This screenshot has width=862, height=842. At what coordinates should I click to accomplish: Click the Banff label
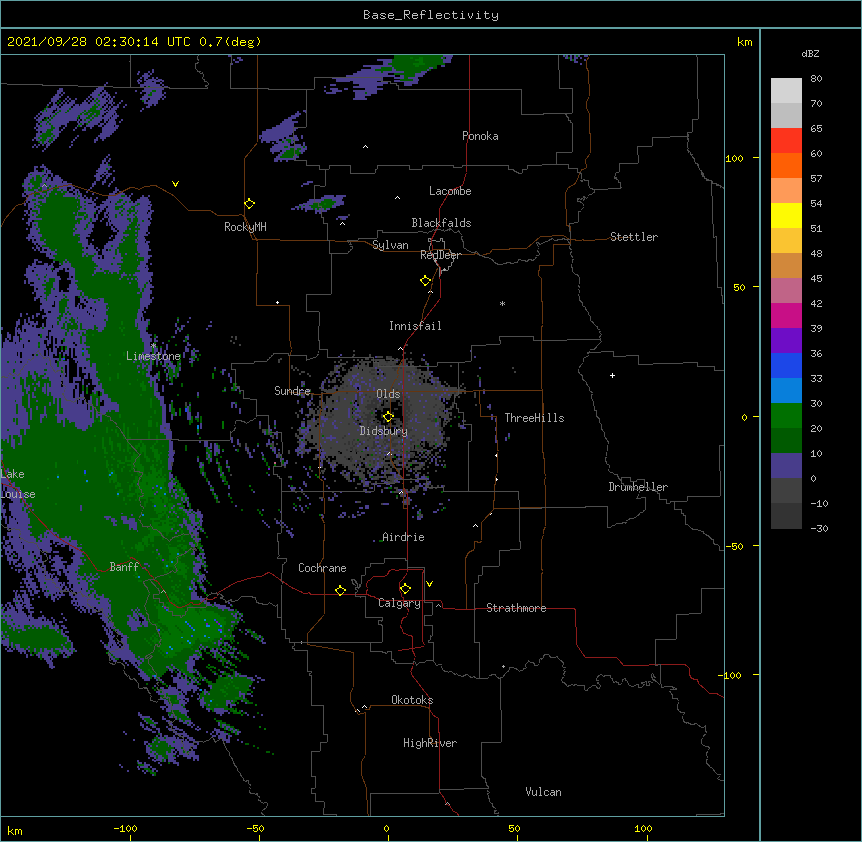pyautogui.click(x=124, y=567)
